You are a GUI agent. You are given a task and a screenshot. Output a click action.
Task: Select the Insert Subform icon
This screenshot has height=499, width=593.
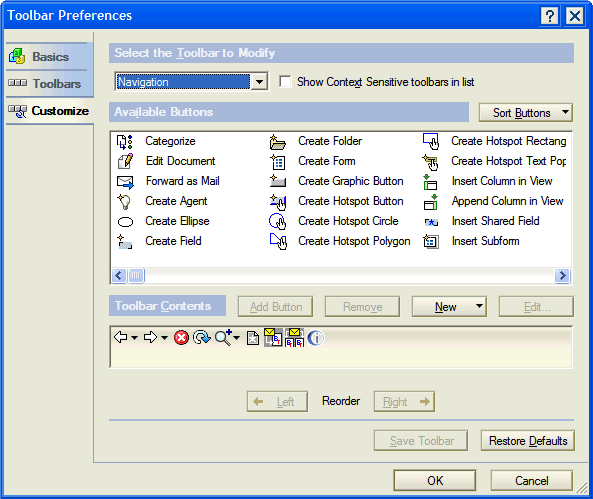[431, 241]
